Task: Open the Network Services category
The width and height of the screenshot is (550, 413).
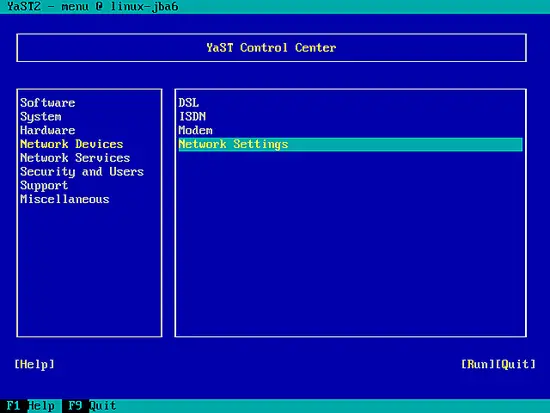Action: coord(75,158)
